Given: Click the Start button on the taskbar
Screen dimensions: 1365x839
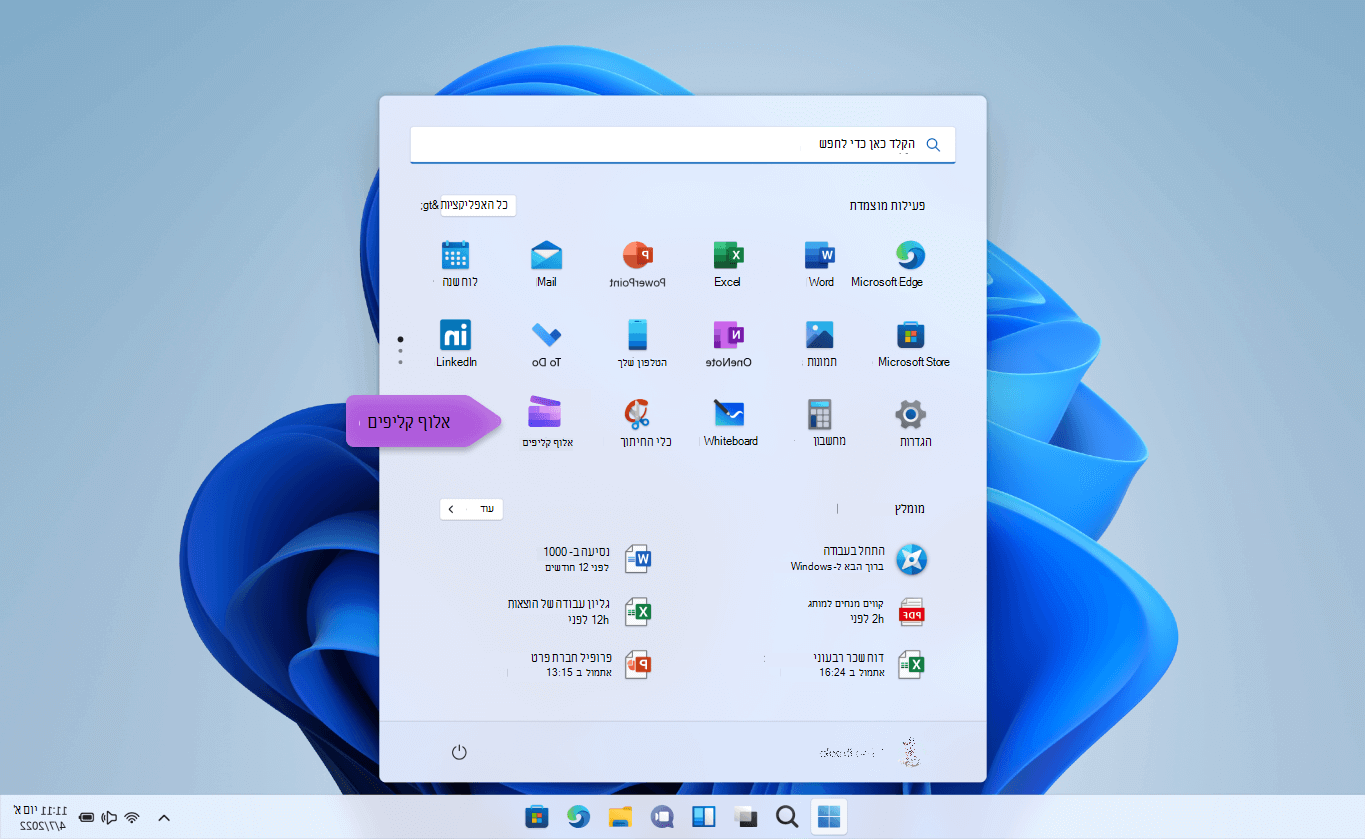Looking at the screenshot, I should (829, 817).
